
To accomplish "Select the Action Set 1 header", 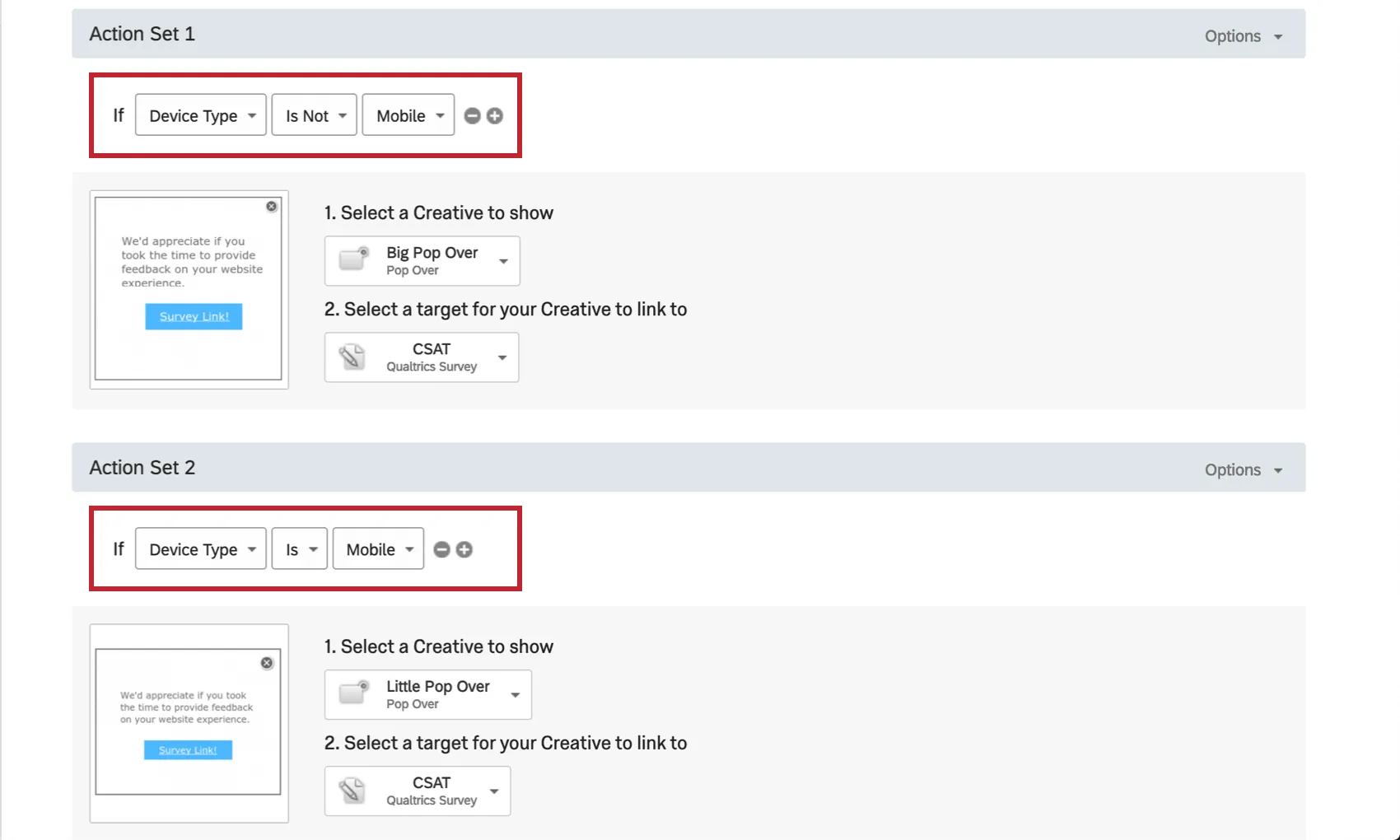I will [x=142, y=34].
